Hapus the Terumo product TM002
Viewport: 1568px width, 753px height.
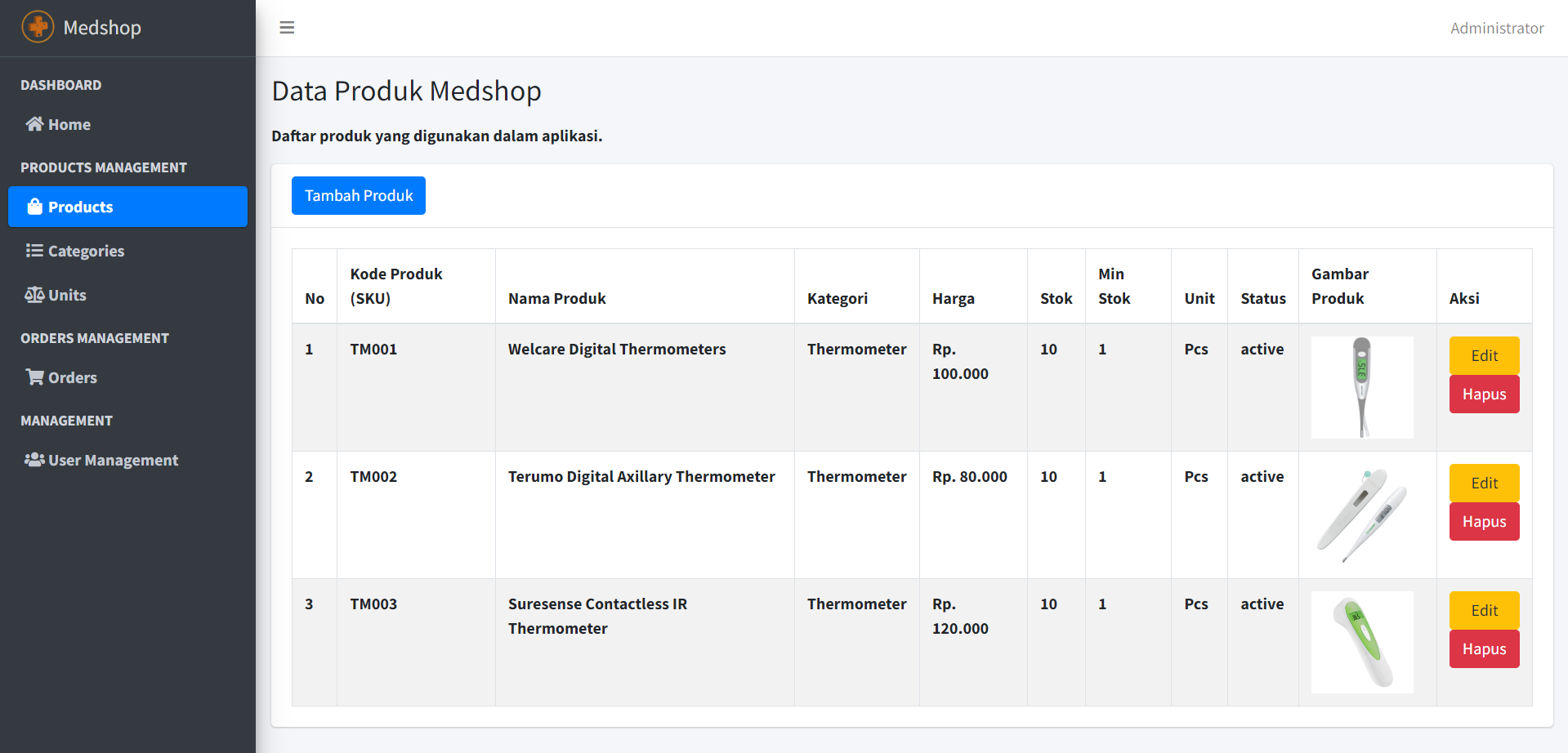point(1484,522)
